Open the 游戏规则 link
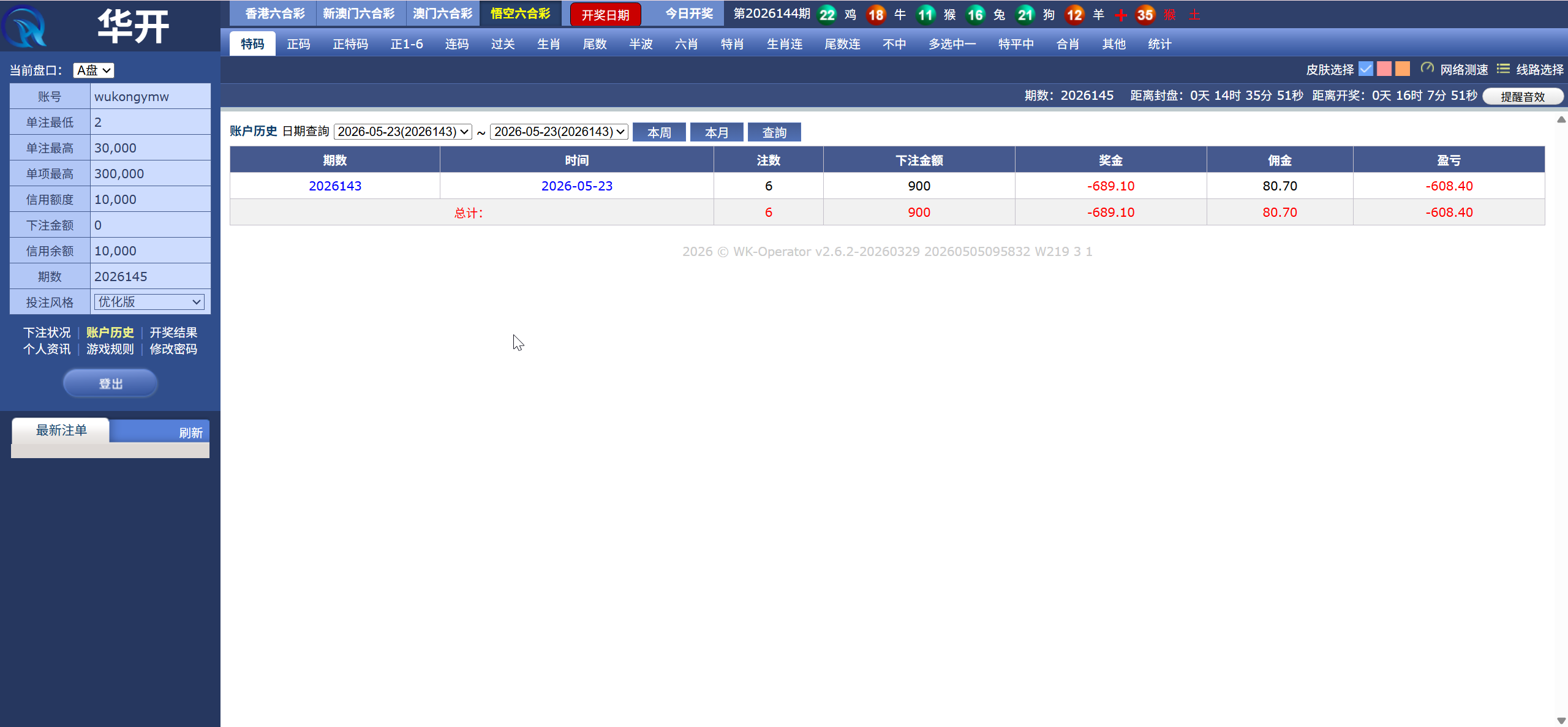This screenshot has width=1568, height=727. [x=110, y=349]
